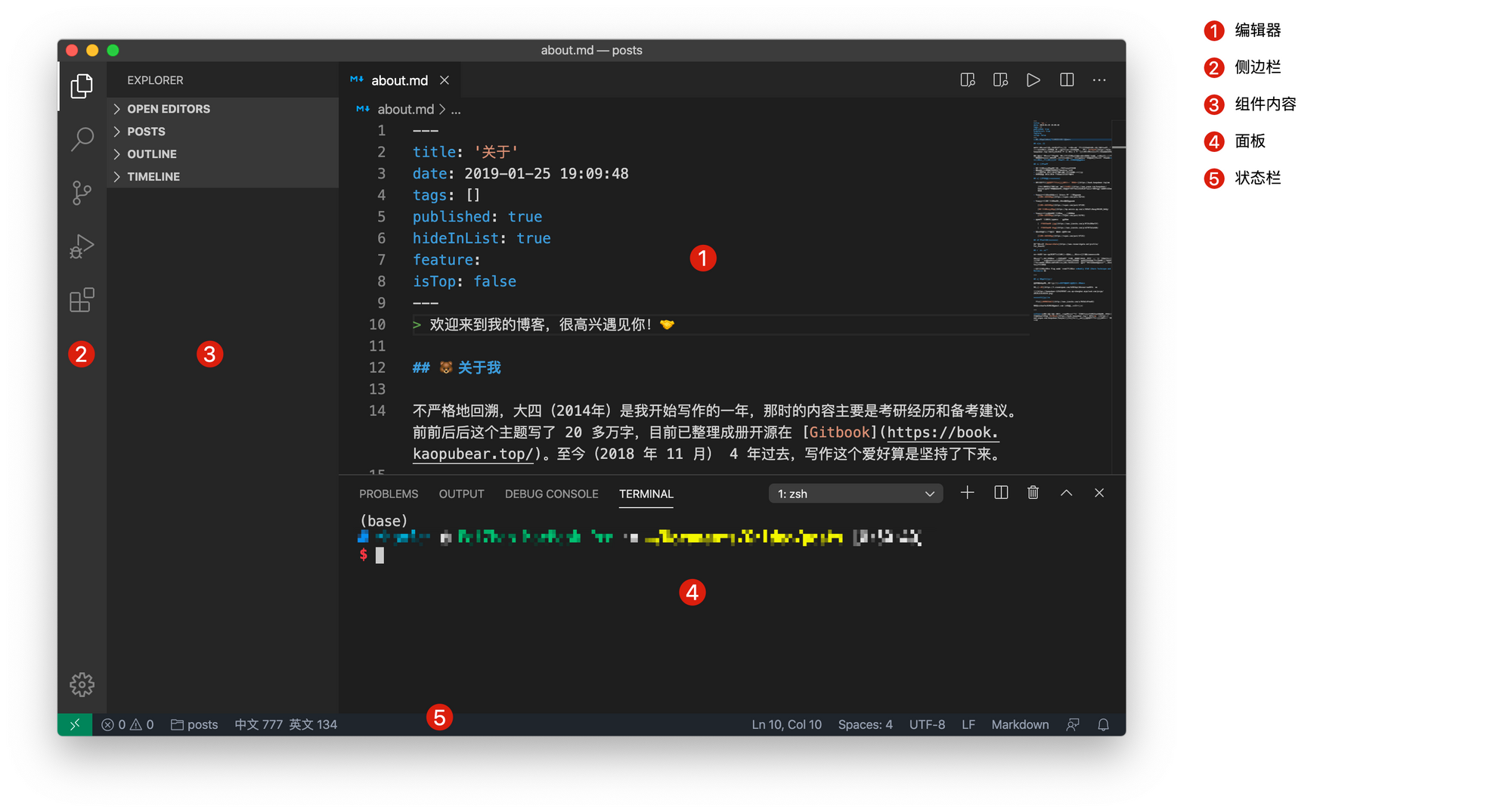Image resolution: width=1512 pixels, height=812 pixels.
Task: Close the about.md editor tab
Action: click(x=445, y=80)
